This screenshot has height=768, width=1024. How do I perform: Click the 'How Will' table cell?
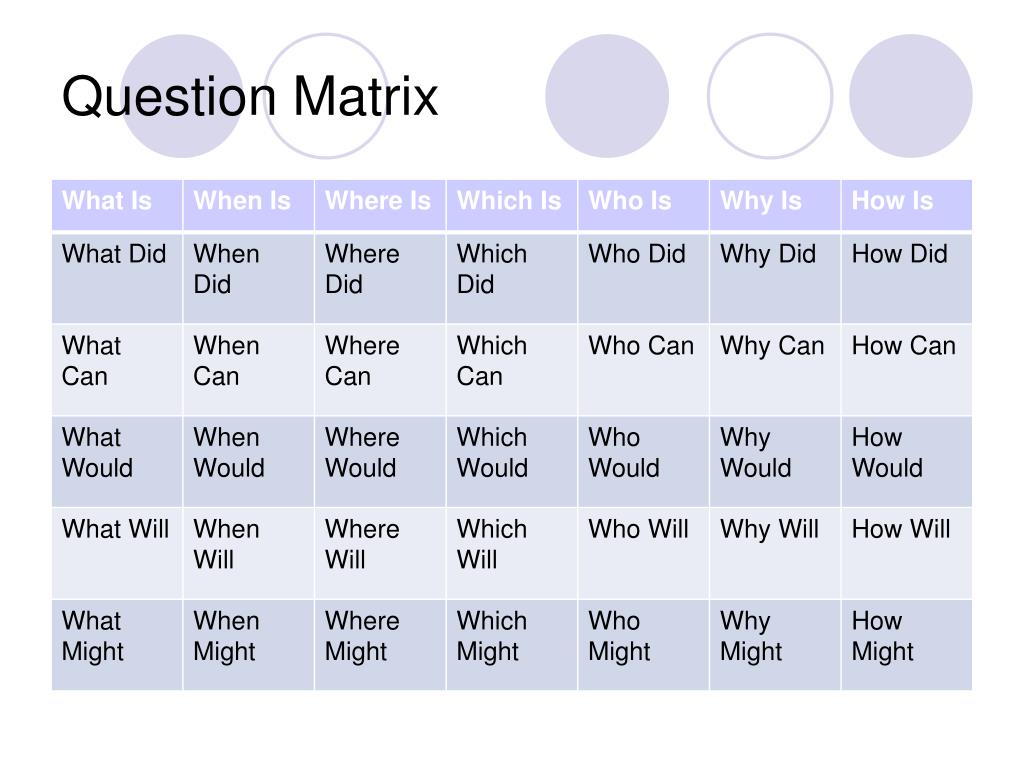click(906, 552)
